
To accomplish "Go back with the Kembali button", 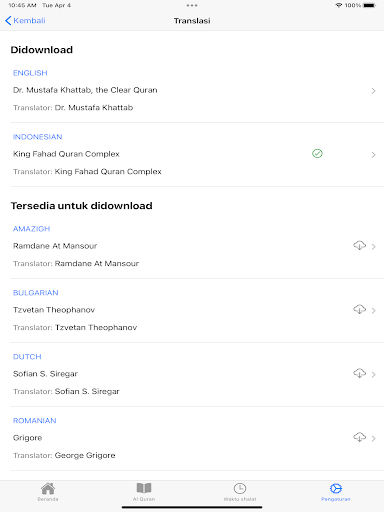I will 25,21.
